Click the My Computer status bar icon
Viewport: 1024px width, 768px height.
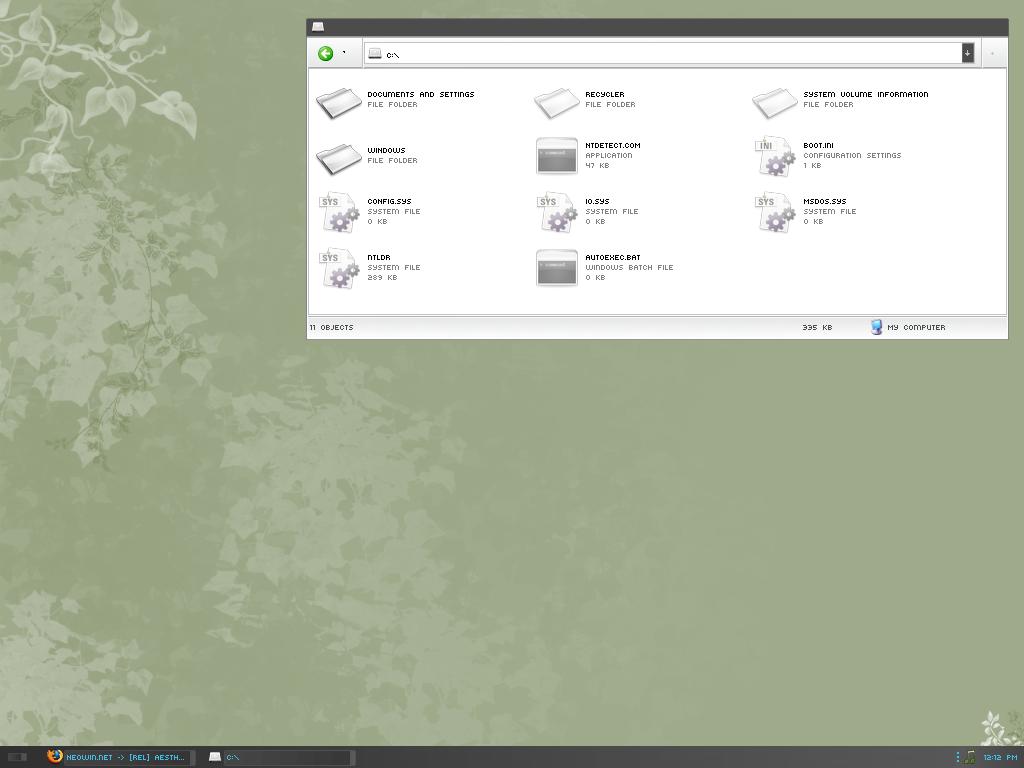click(876, 327)
